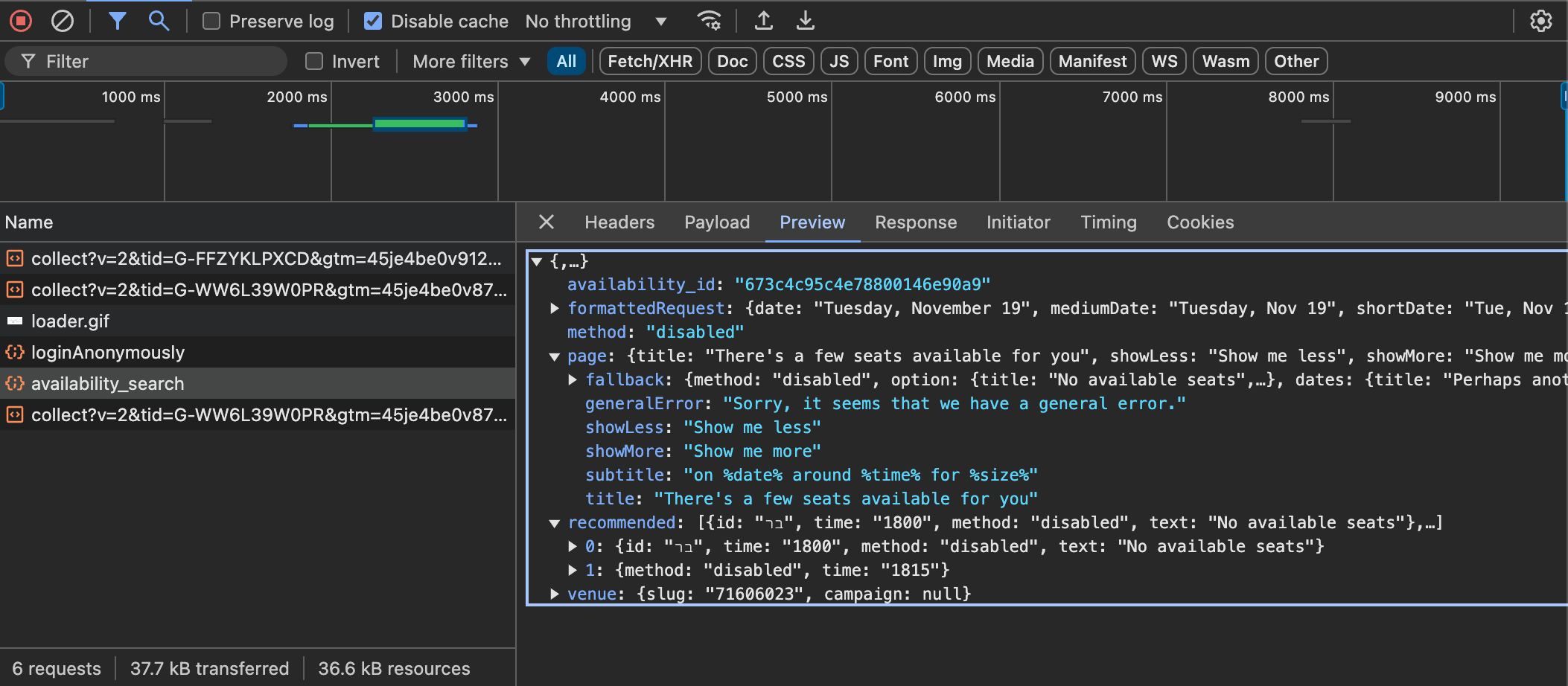Select availability_id value text
Image resolution: width=1568 pixels, height=686 pixels.
[862, 284]
